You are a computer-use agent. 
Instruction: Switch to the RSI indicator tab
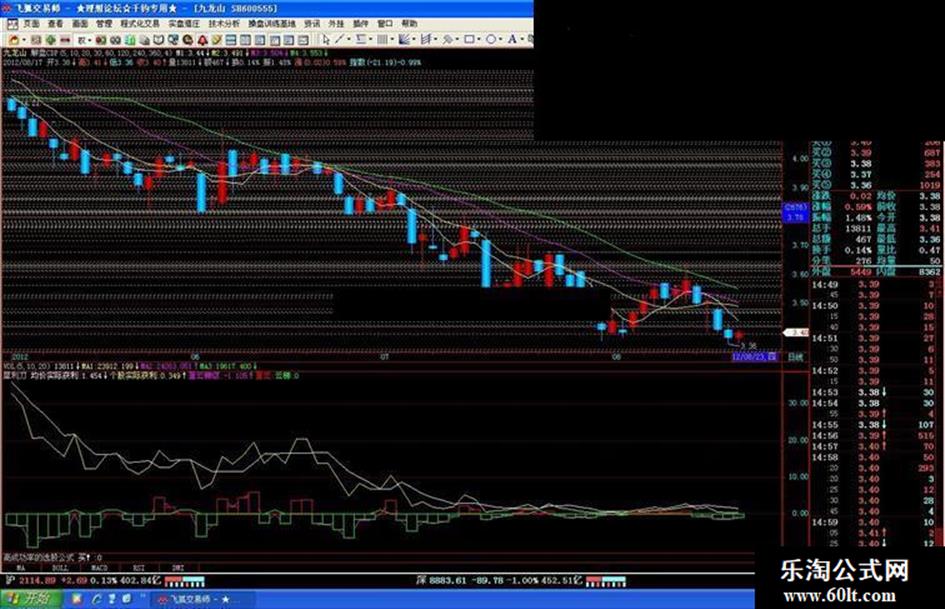[x=139, y=567]
